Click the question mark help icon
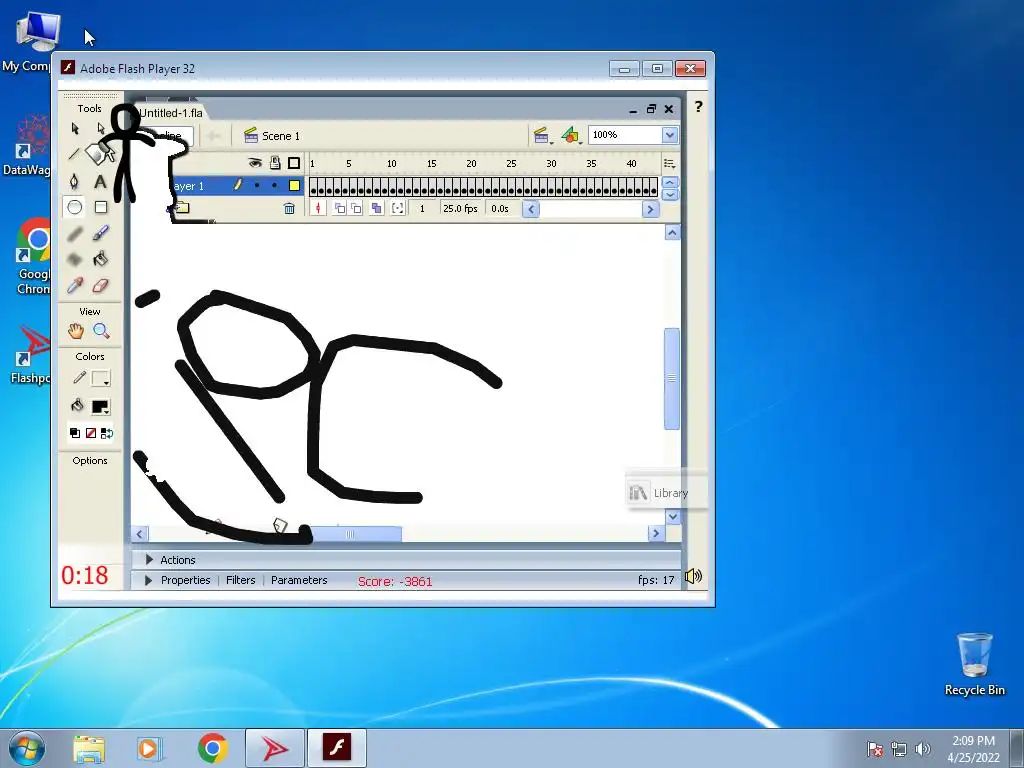1024x768 pixels. pyautogui.click(x=698, y=106)
